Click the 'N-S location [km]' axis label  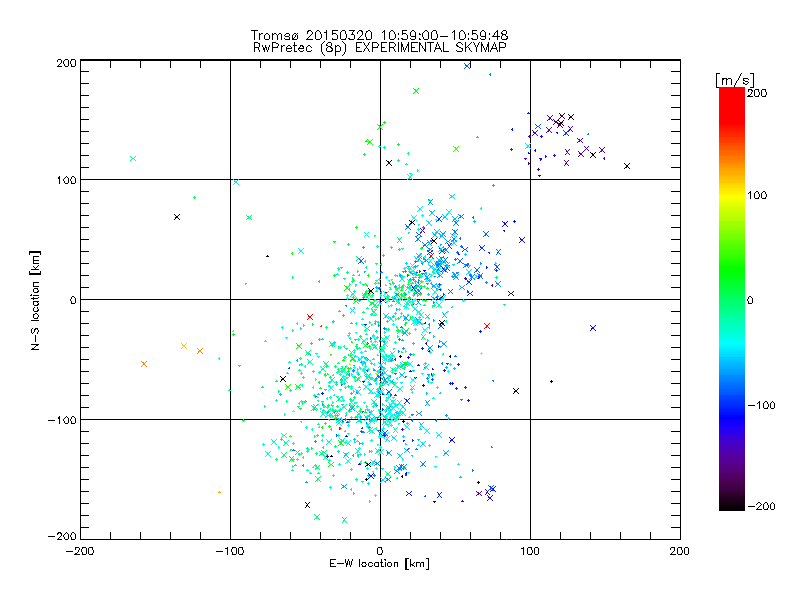coord(35,300)
